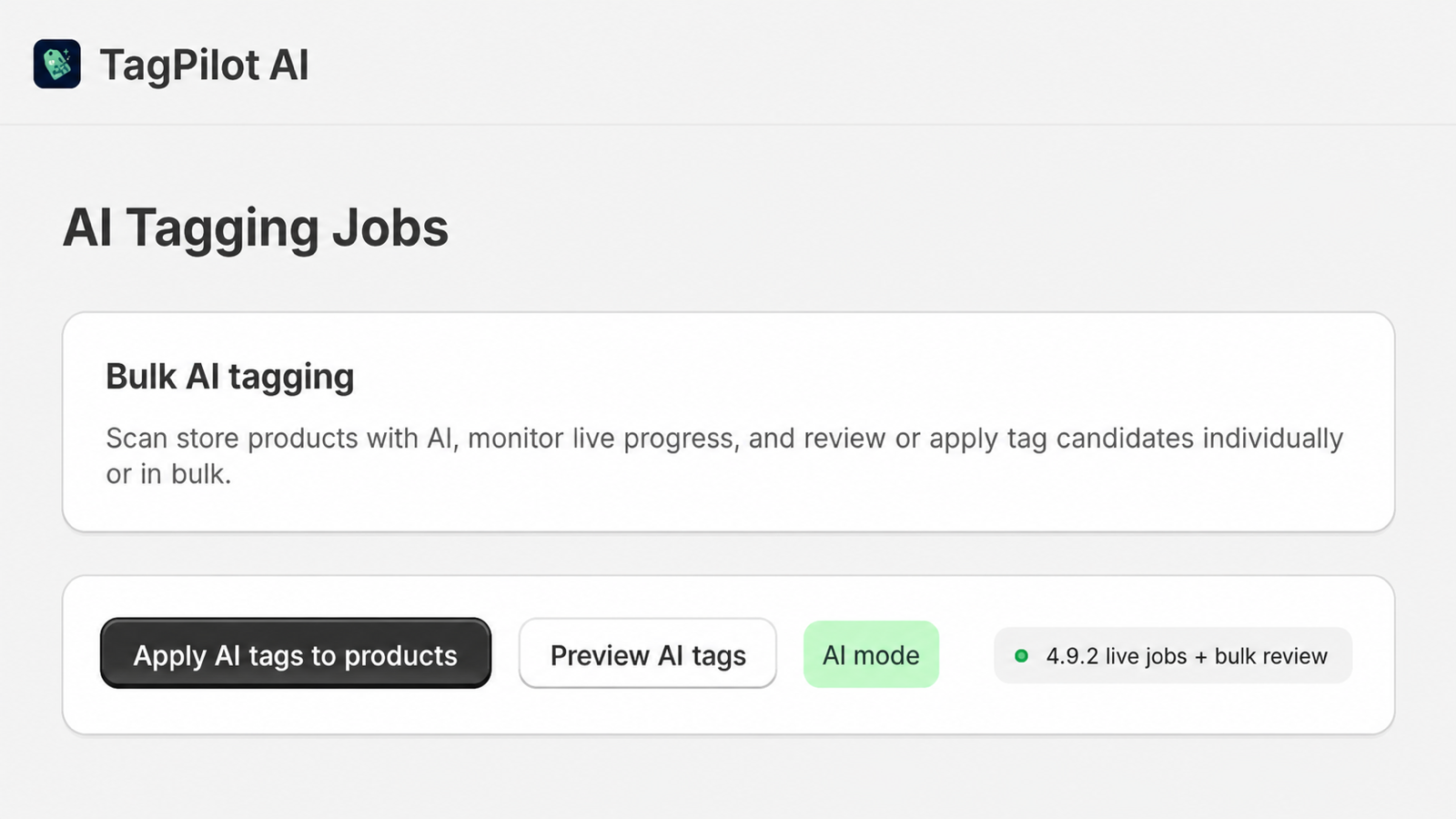This screenshot has height=819, width=1456.
Task: Open Preview AI tags
Action: pos(648,653)
